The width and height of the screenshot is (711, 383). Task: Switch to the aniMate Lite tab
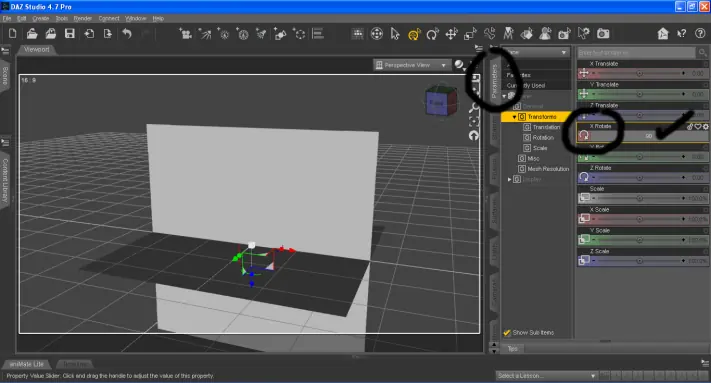tap(27, 364)
